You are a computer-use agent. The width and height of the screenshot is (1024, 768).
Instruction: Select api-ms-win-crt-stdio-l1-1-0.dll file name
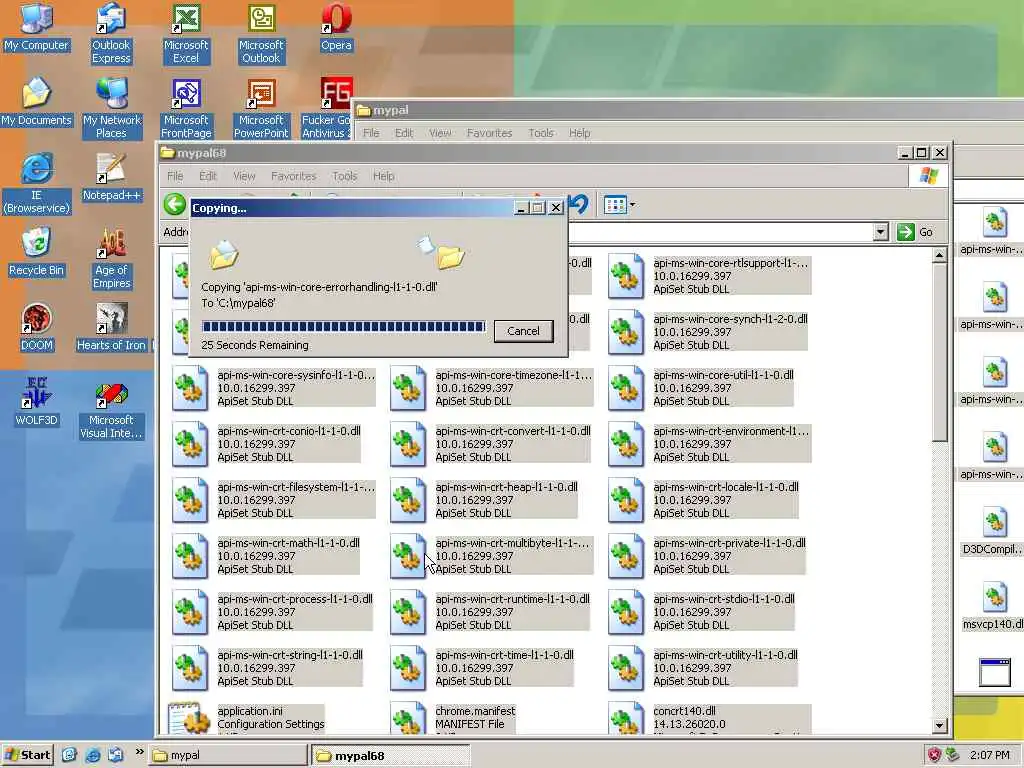[724, 599]
